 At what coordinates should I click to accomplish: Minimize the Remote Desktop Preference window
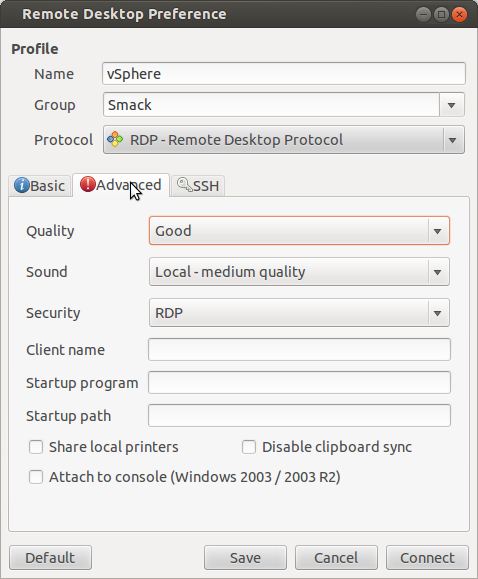click(x=423, y=15)
